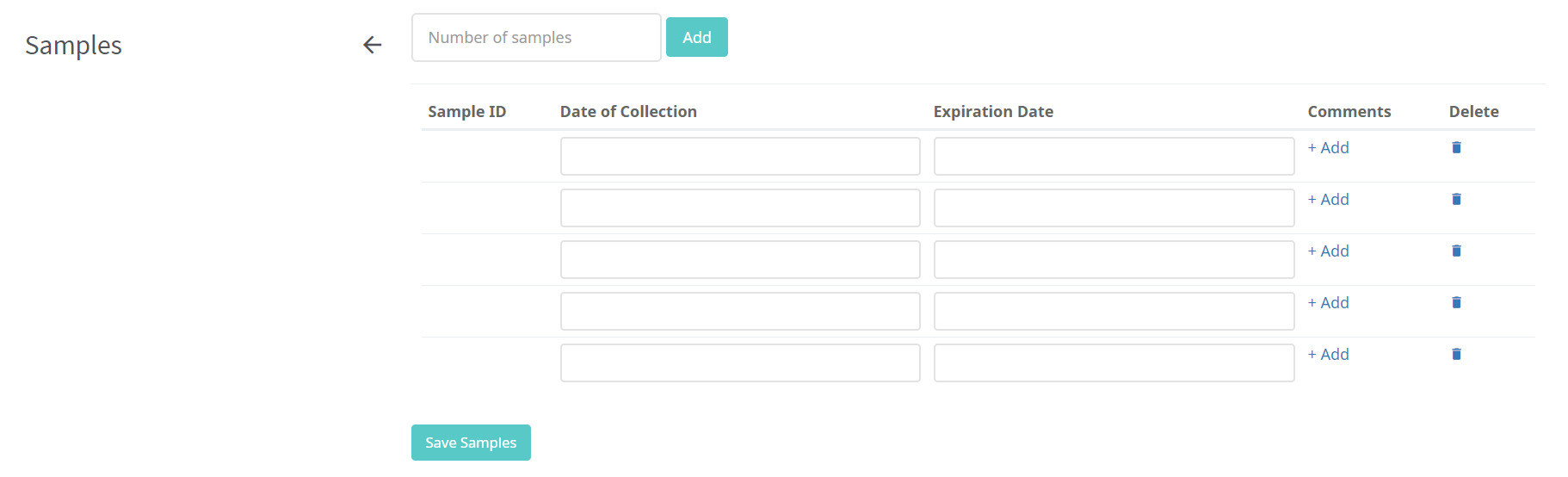Click the back arrow next to Samples
This screenshot has height=477, width=1568.
372,45
